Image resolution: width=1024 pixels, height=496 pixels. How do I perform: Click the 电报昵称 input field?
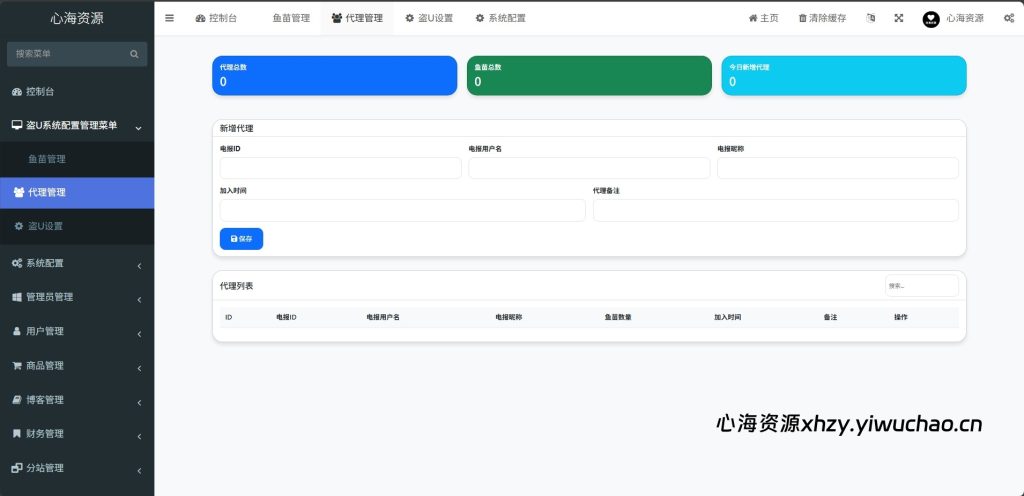tap(838, 168)
